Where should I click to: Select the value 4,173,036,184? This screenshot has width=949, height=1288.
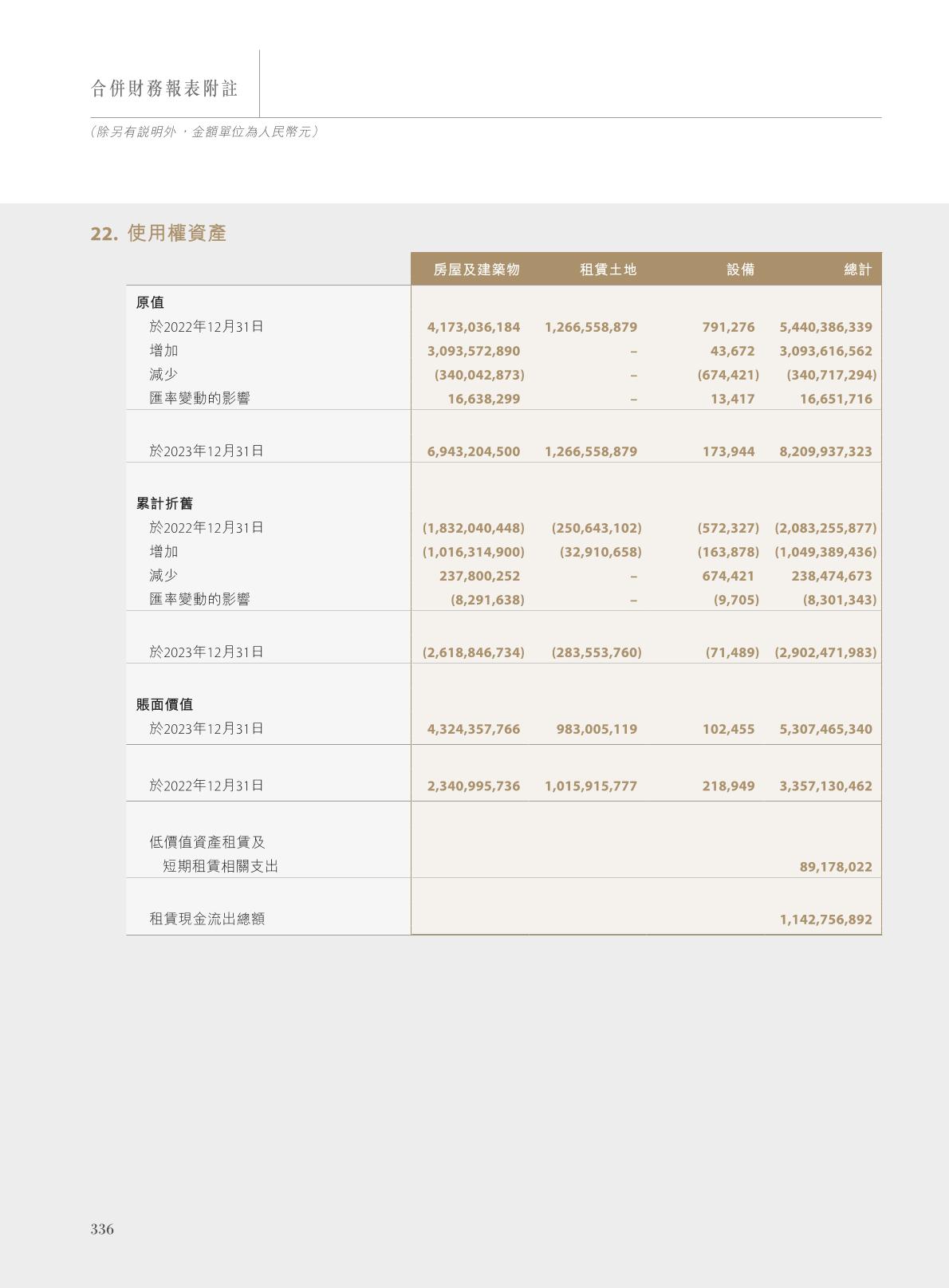(x=473, y=327)
